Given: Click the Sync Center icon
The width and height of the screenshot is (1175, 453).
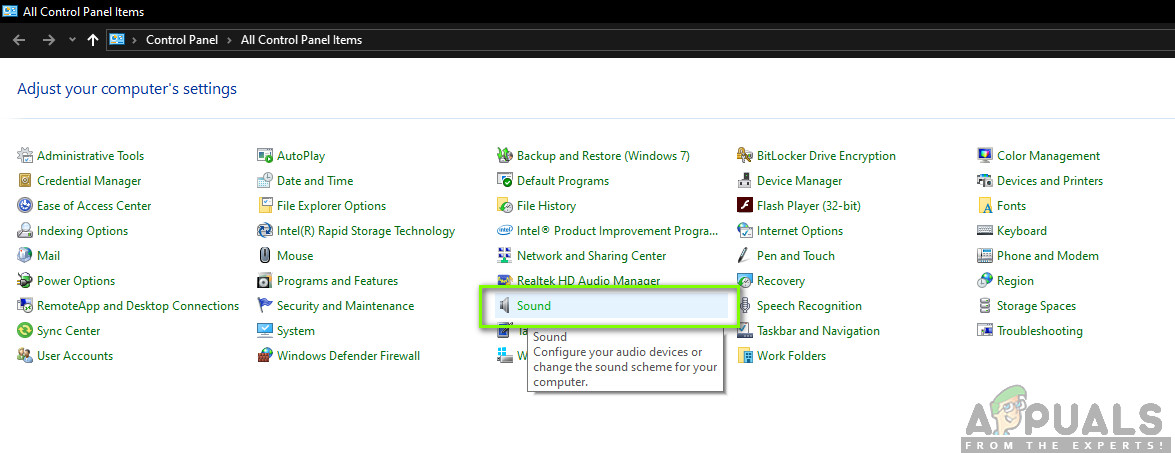Looking at the screenshot, I should point(25,331).
